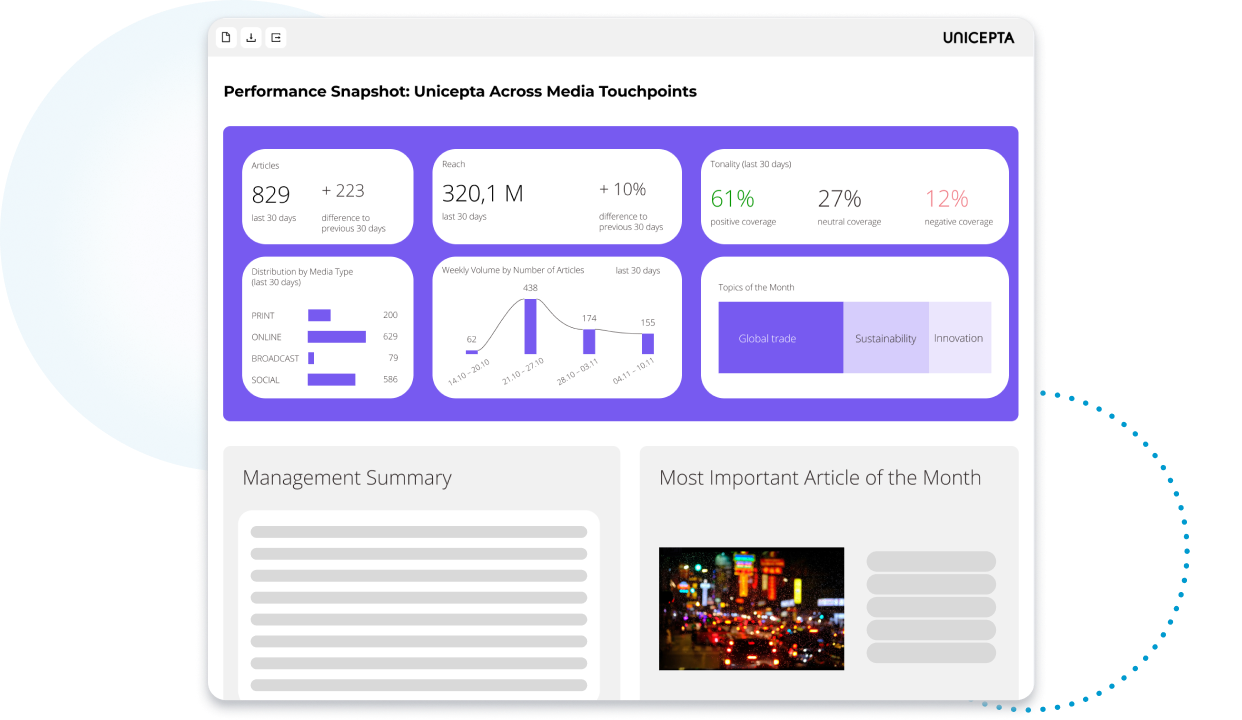1242x720 pixels.
Task: Click the ONLINE distribution bar
Action: [337, 337]
